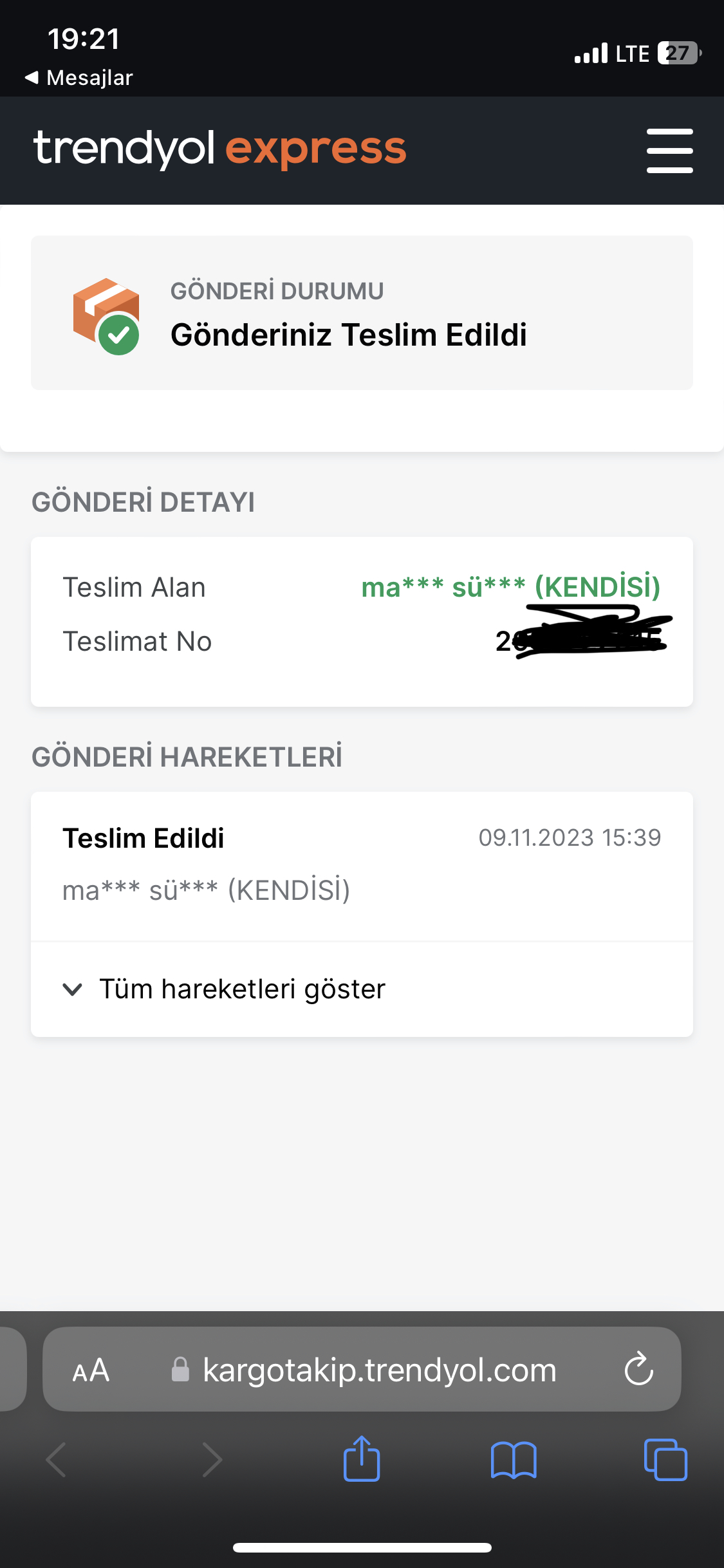This screenshot has width=724, height=1568.
Task: Open Safari bookmarks
Action: [513, 1460]
